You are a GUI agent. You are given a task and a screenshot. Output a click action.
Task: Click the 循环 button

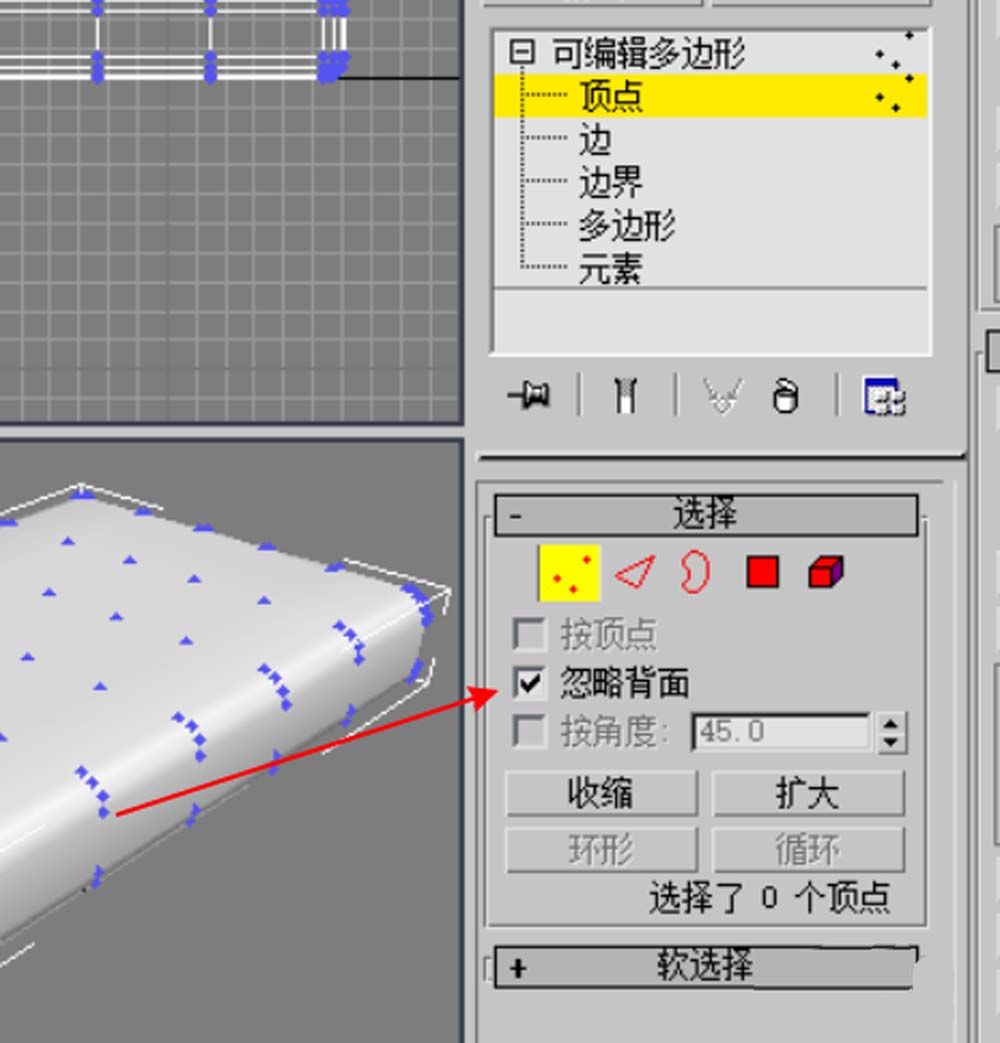(x=808, y=849)
